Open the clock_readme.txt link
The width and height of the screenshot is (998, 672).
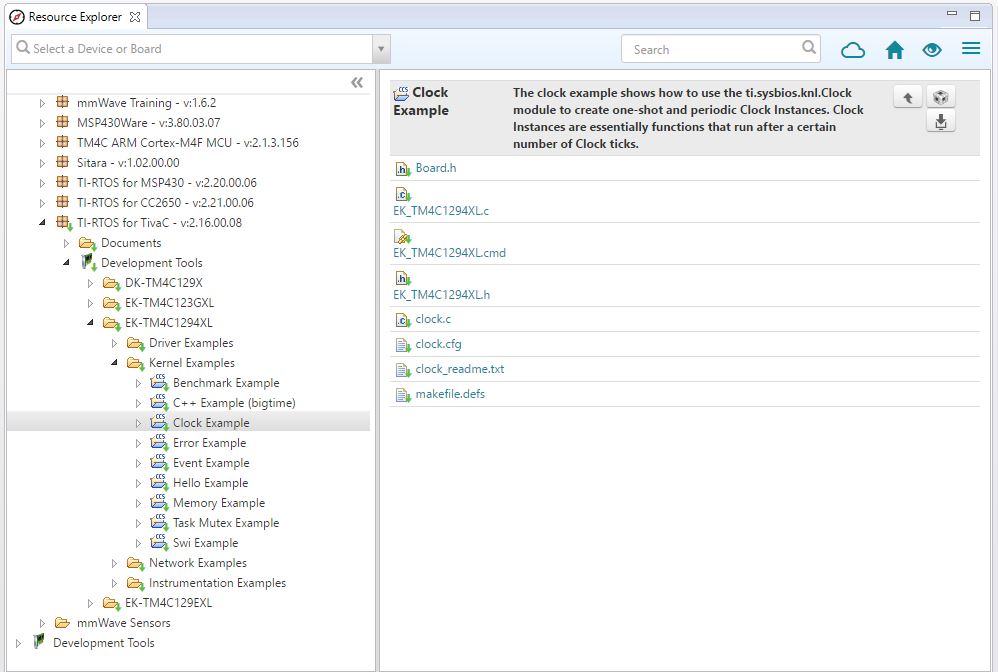460,369
